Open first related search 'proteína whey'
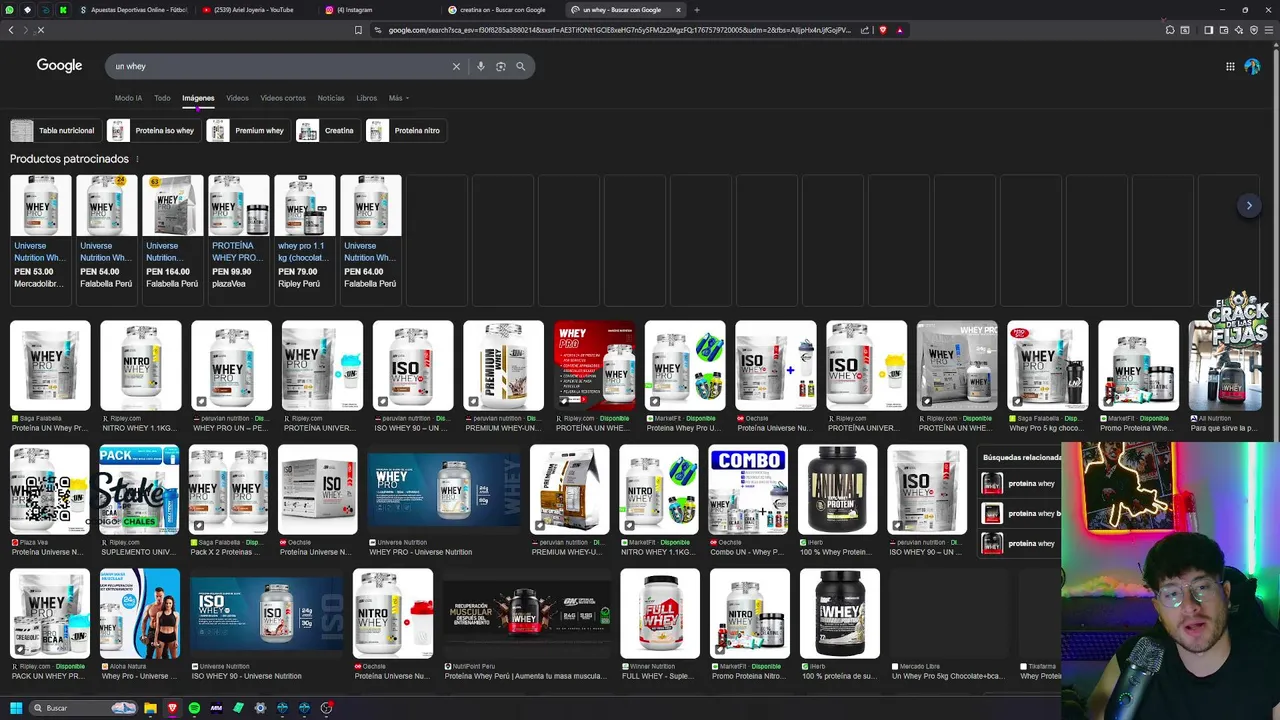Viewport: 1280px width, 720px height. tap(1018, 484)
